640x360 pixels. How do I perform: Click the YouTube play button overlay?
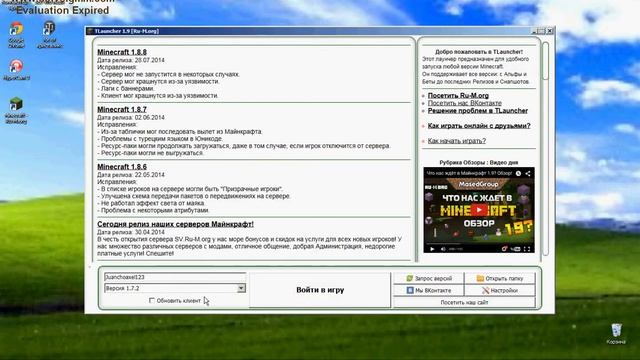[479, 210]
